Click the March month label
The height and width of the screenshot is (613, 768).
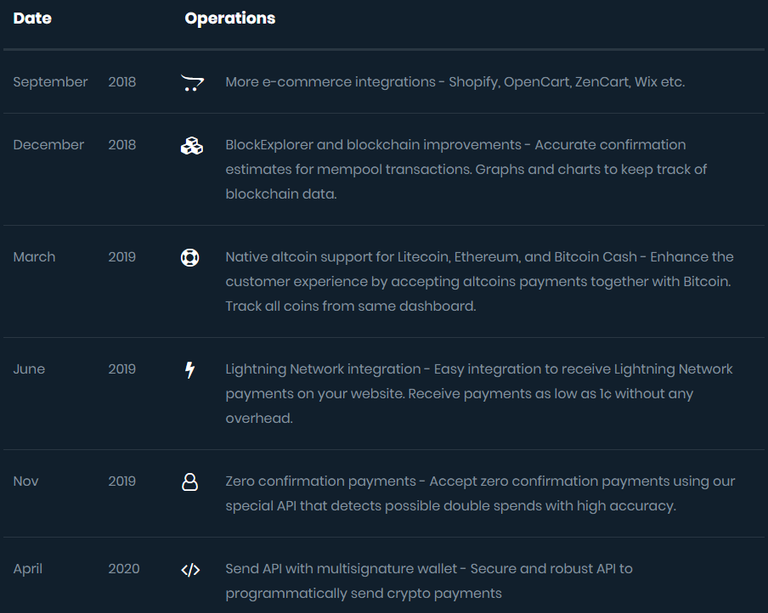coord(34,257)
